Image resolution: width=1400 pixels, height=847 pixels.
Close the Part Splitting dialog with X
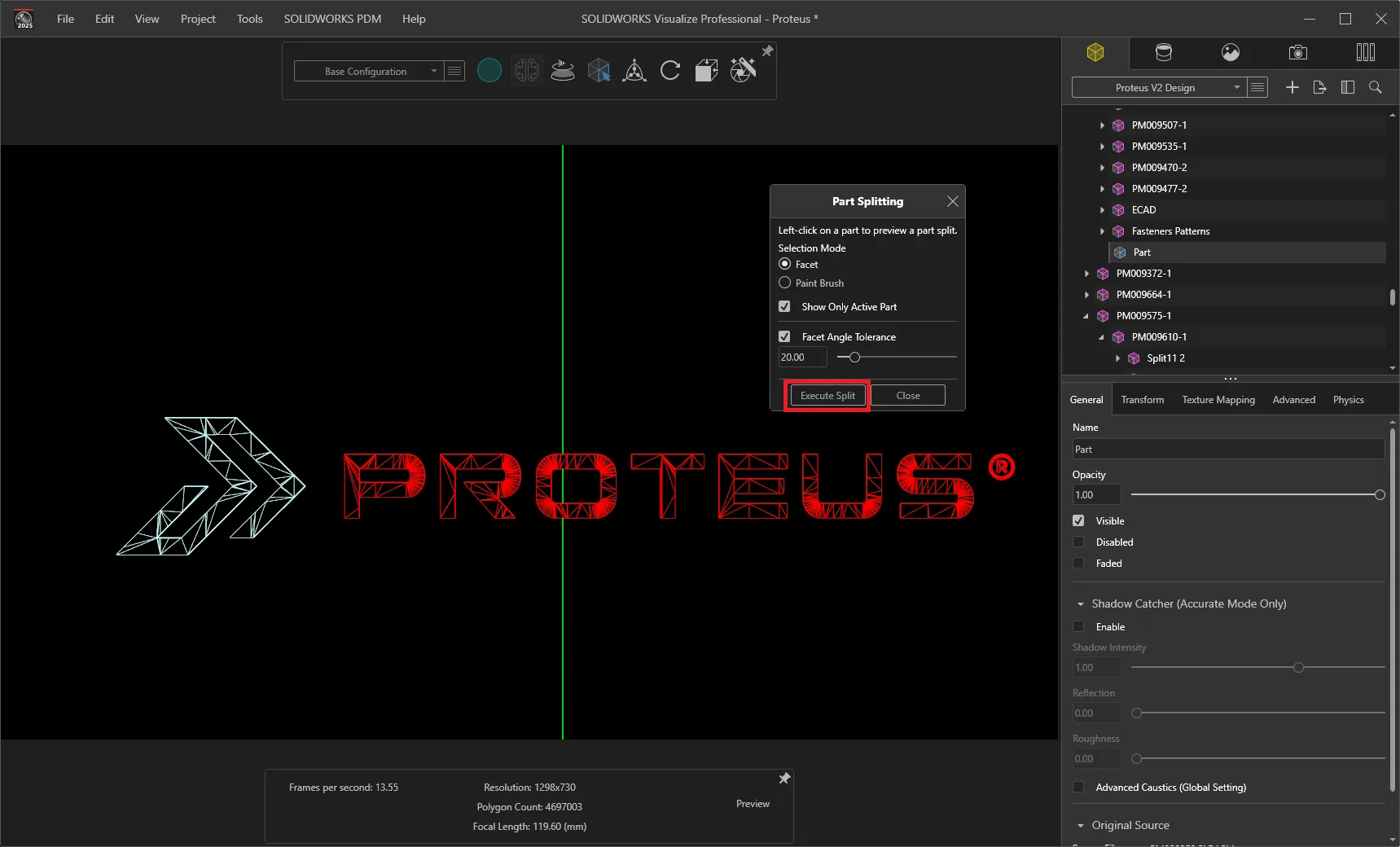953,201
